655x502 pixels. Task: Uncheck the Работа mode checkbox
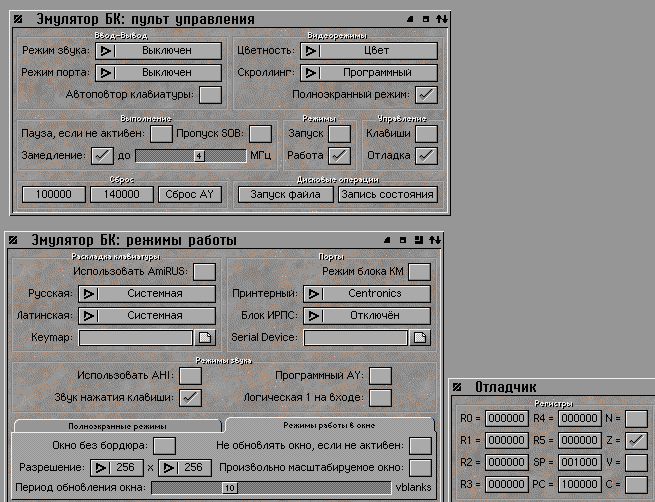click(x=339, y=156)
